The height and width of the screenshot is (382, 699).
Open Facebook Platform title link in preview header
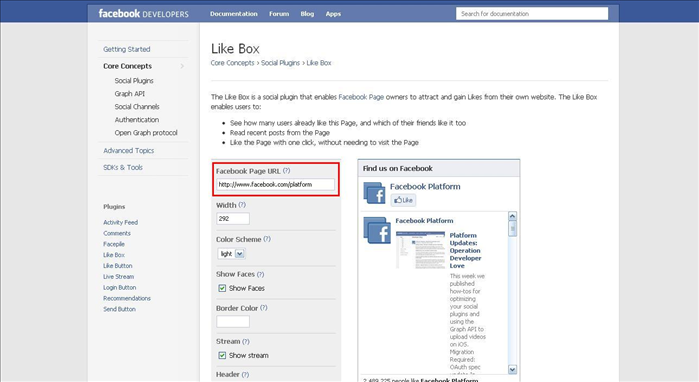point(425,186)
